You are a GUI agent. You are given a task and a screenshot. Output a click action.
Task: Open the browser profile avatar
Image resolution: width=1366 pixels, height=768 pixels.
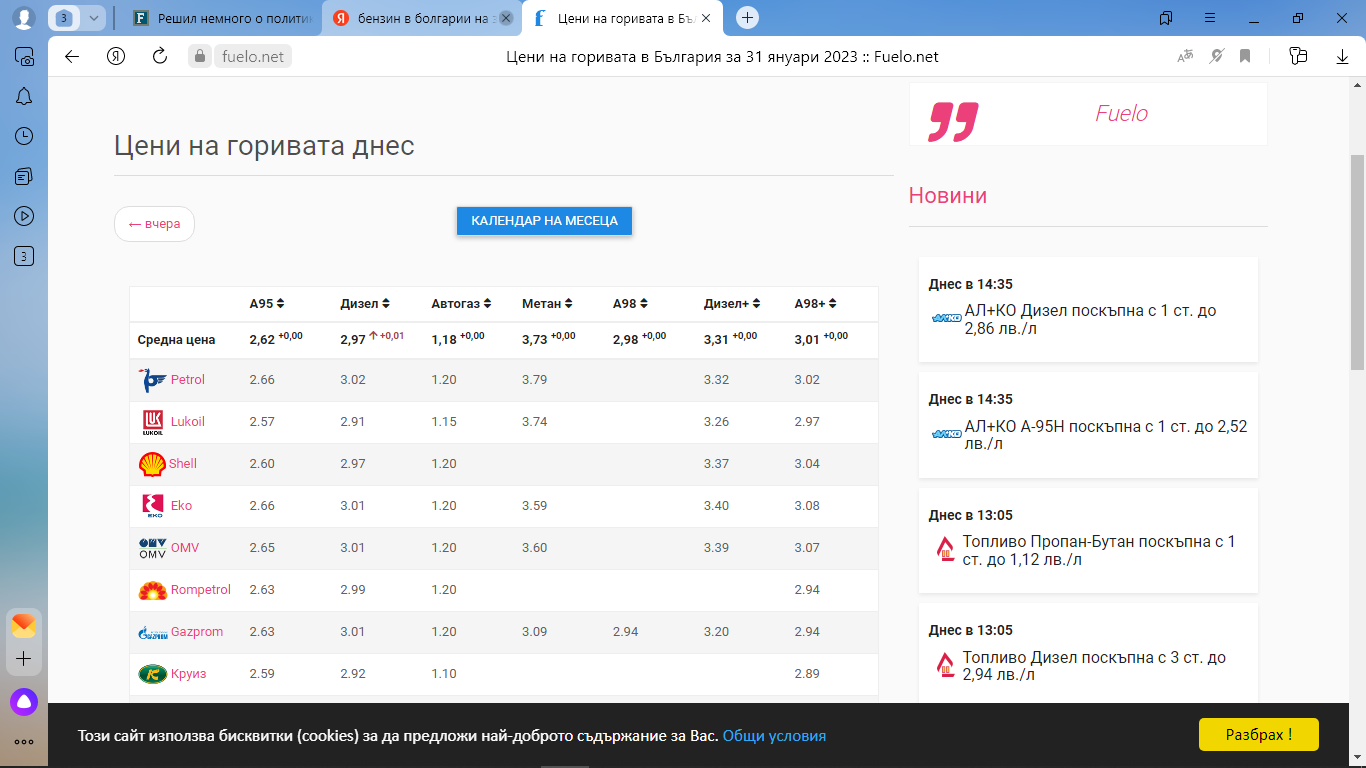pyautogui.click(x=24, y=18)
